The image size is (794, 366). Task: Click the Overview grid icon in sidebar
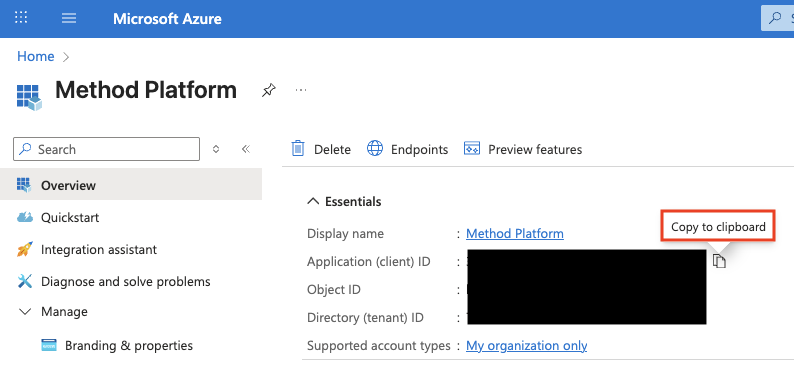tap(24, 185)
